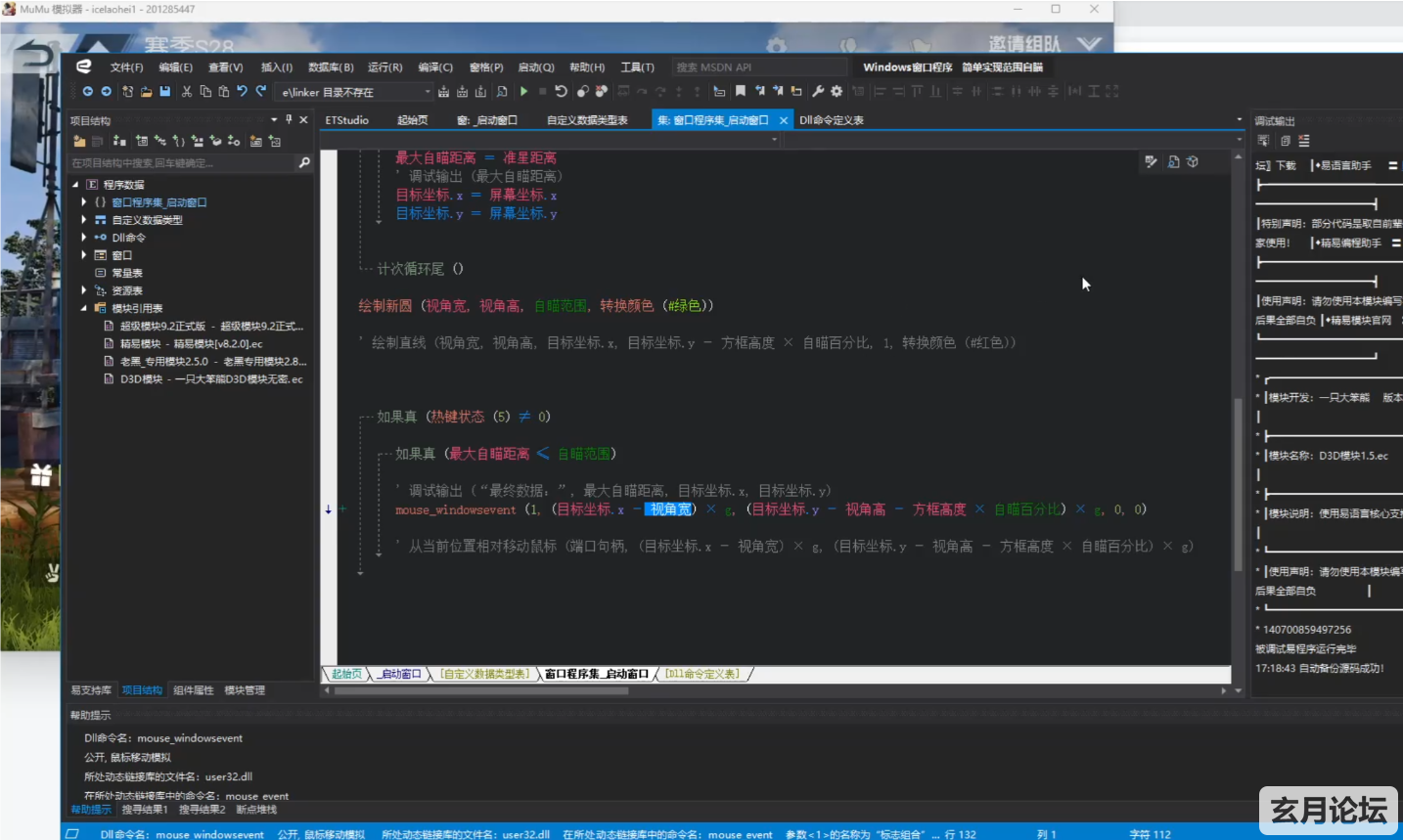The width and height of the screenshot is (1403, 840).
Task: Click the navigate back arrow in toolbar
Action: [88, 91]
